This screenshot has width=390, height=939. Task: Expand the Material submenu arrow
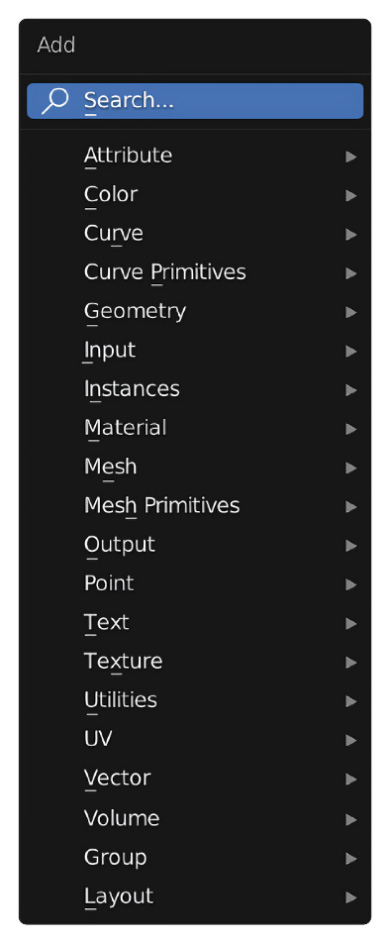pyautogui.click(x=351, y=429)
